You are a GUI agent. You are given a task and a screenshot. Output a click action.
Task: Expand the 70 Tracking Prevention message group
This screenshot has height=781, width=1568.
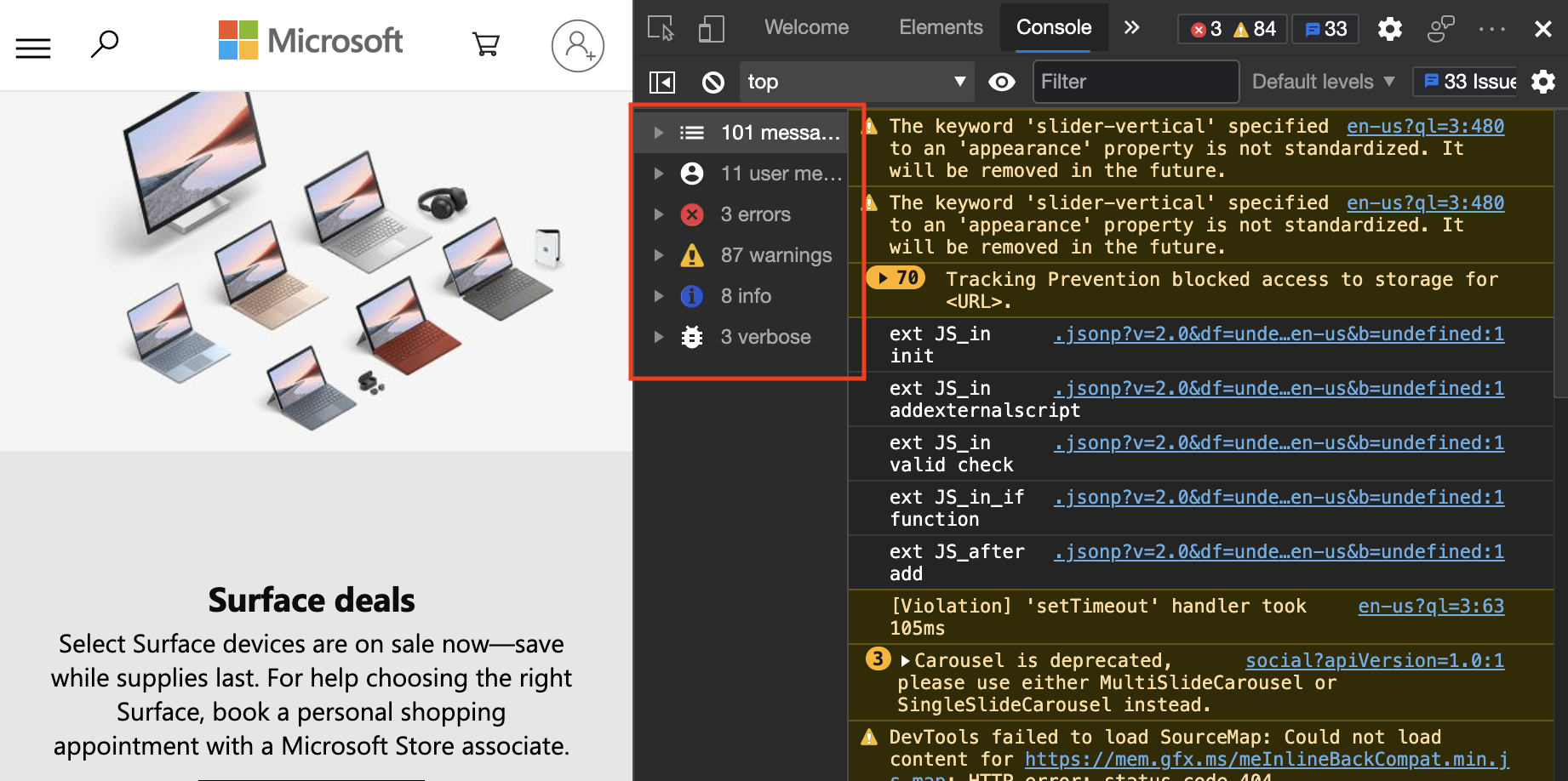(896, 278)
